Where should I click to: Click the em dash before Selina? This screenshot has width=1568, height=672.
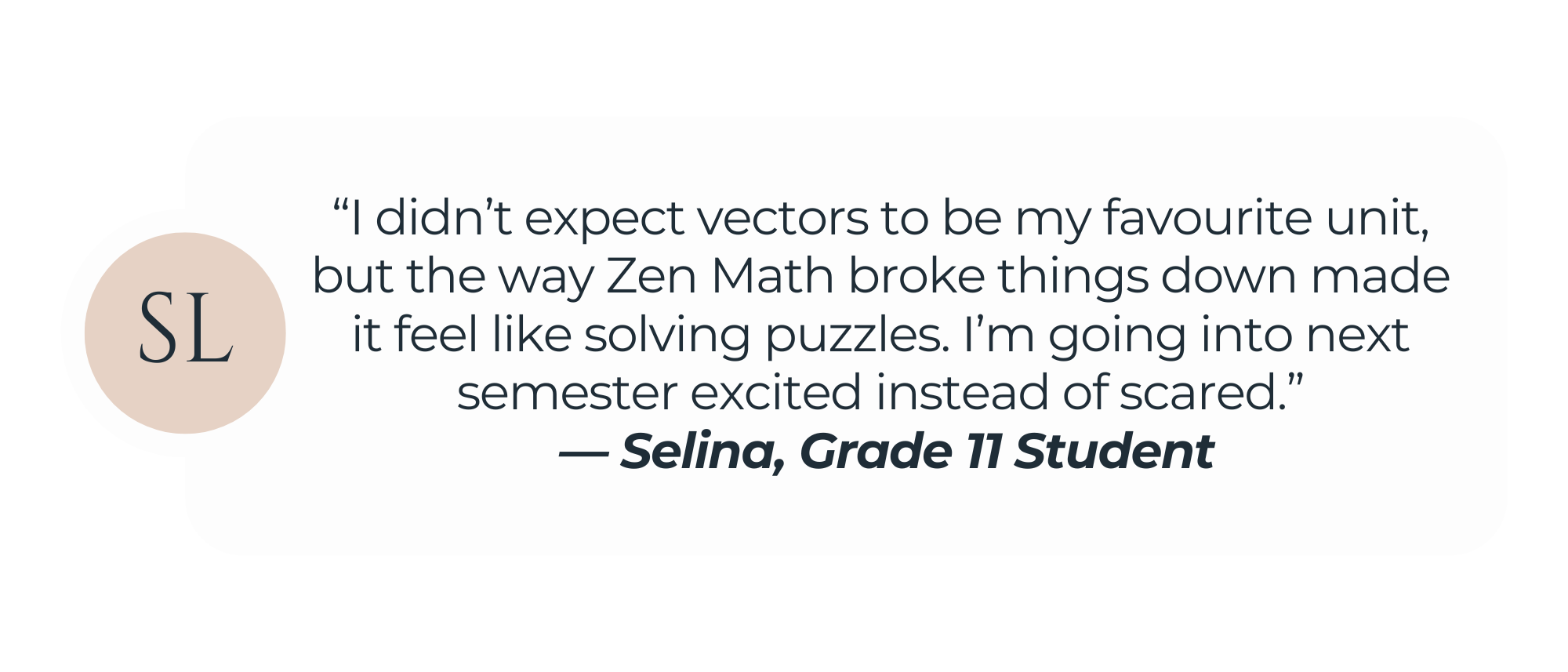(583, 452)
